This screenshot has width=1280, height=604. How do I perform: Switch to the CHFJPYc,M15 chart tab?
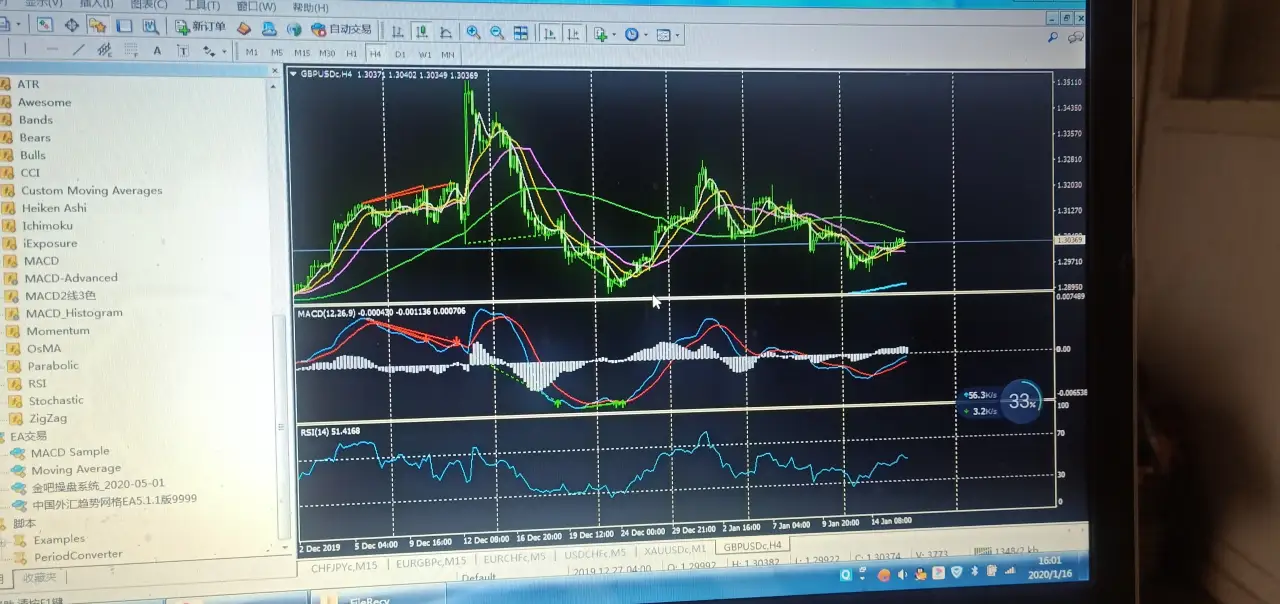pyautogui.click(x=344, y=566)
